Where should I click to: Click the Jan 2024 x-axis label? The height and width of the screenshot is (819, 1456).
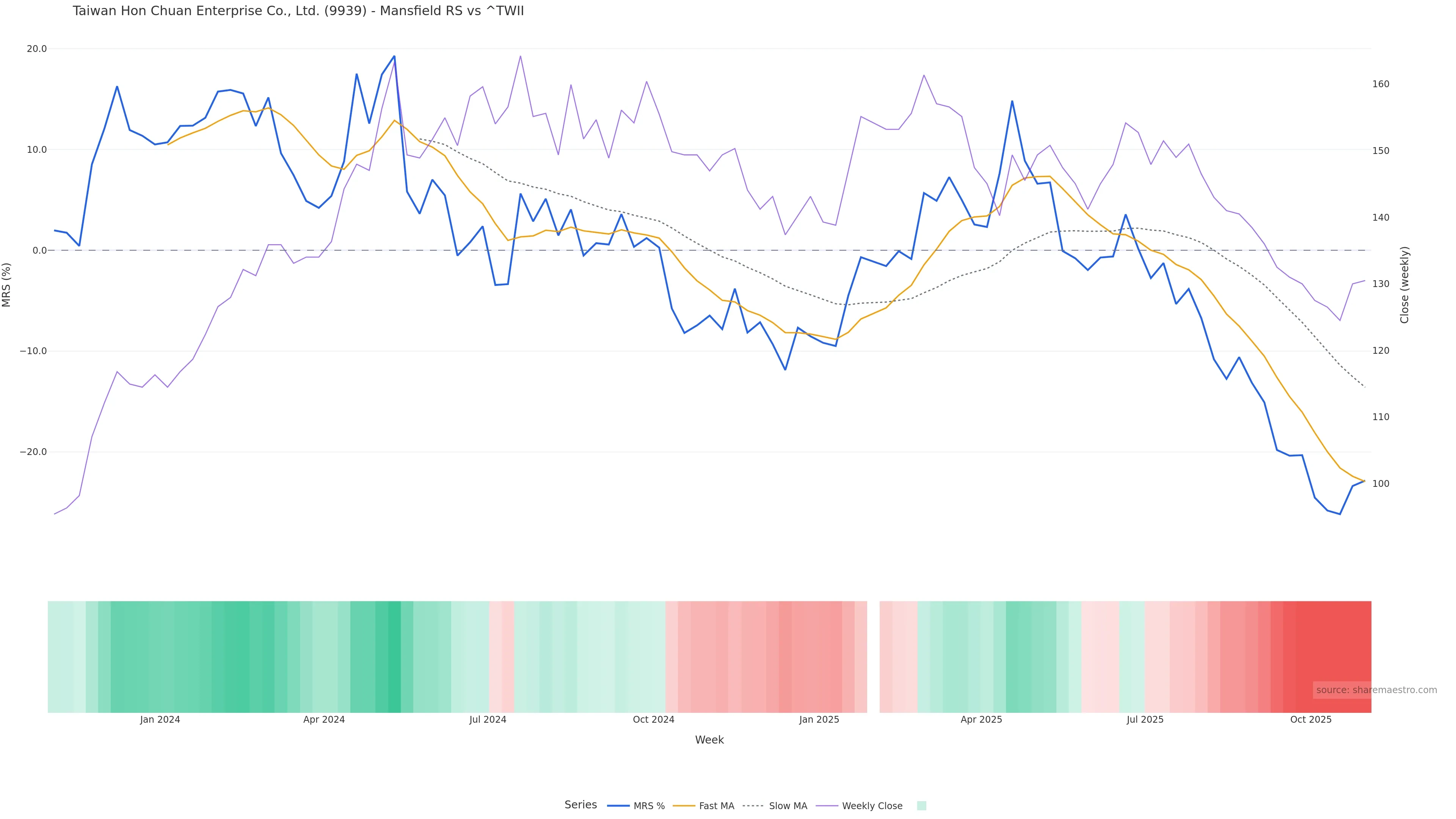(x=160, y=720)
